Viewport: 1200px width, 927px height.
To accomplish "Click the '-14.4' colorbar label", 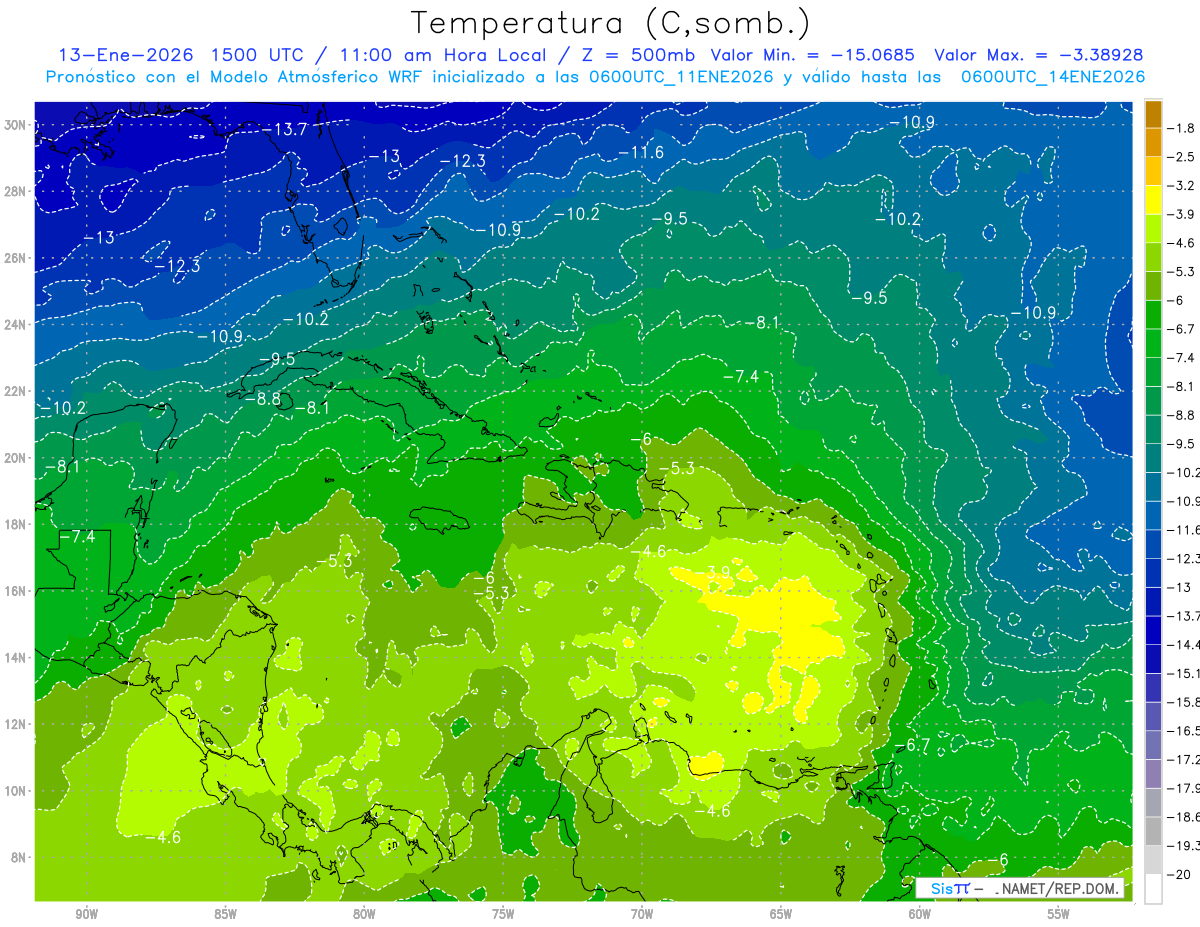I will tap(1186, 644).
